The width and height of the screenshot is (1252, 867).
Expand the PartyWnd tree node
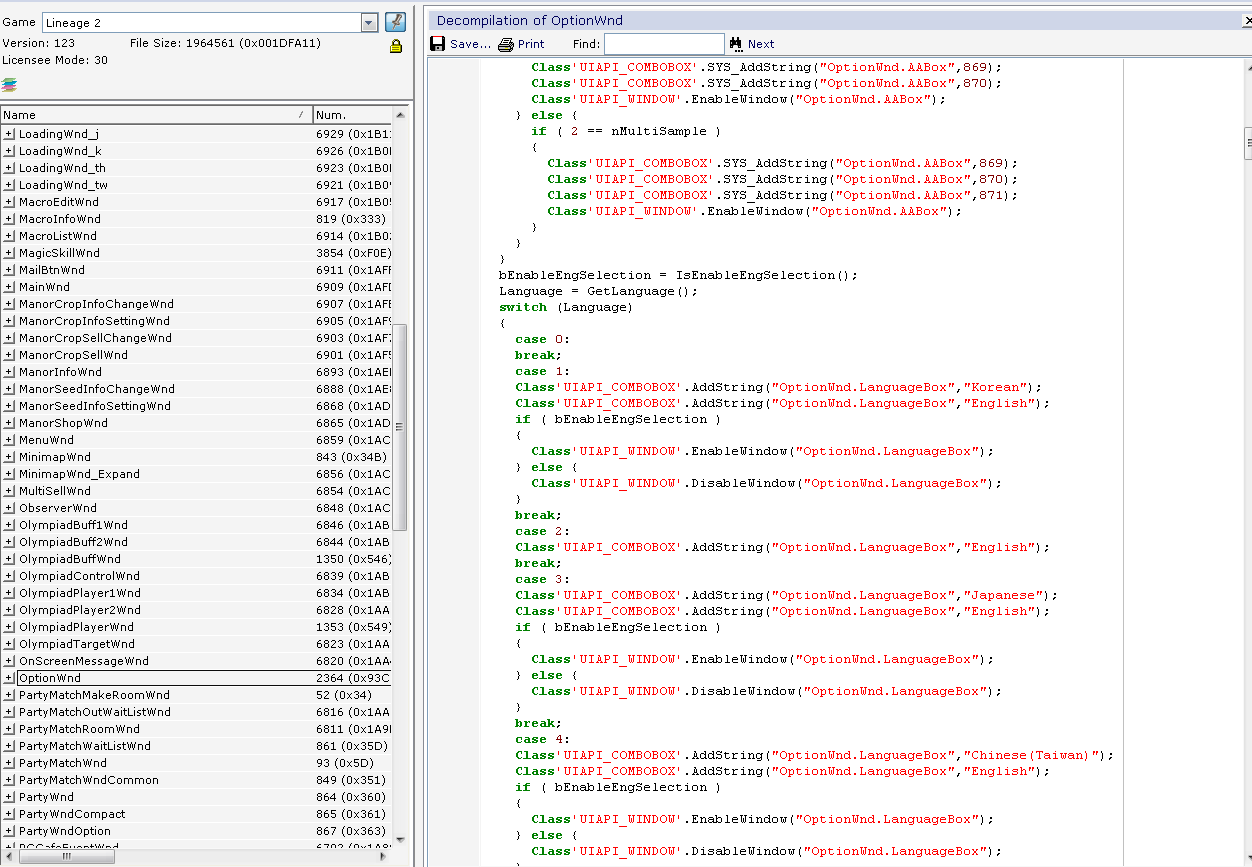(x=9, y=797)
